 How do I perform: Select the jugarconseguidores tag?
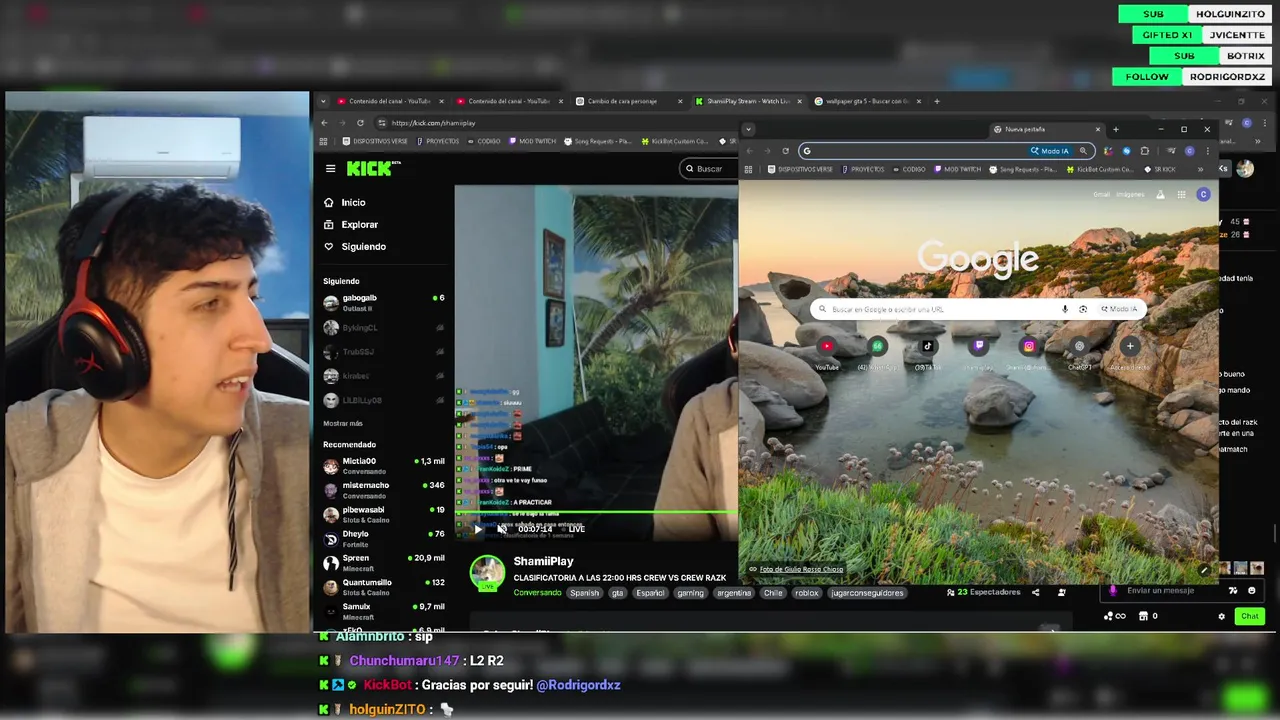(x=867, y=593)
